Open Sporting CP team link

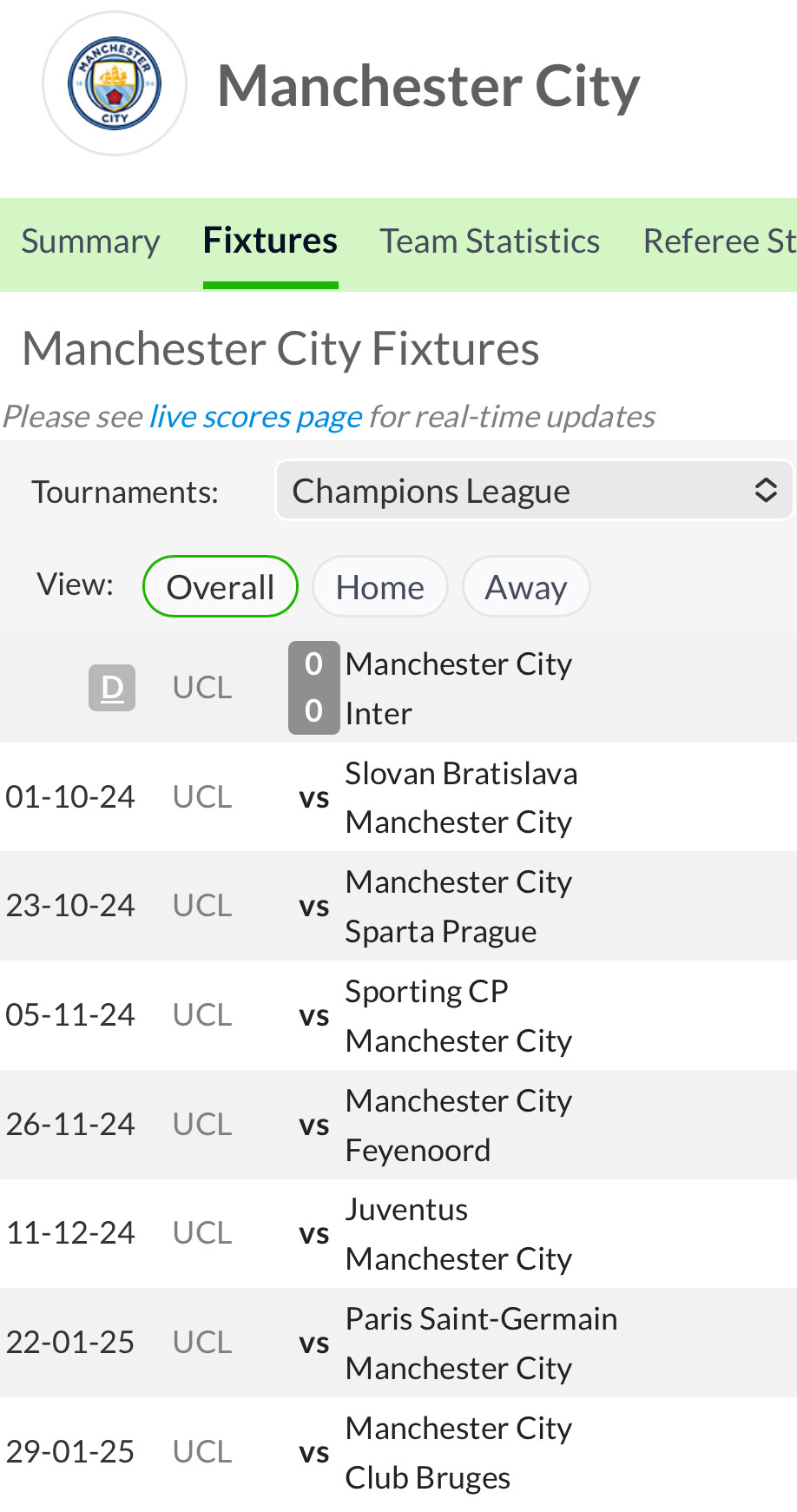pyautogui.click(x=426, y=991)
